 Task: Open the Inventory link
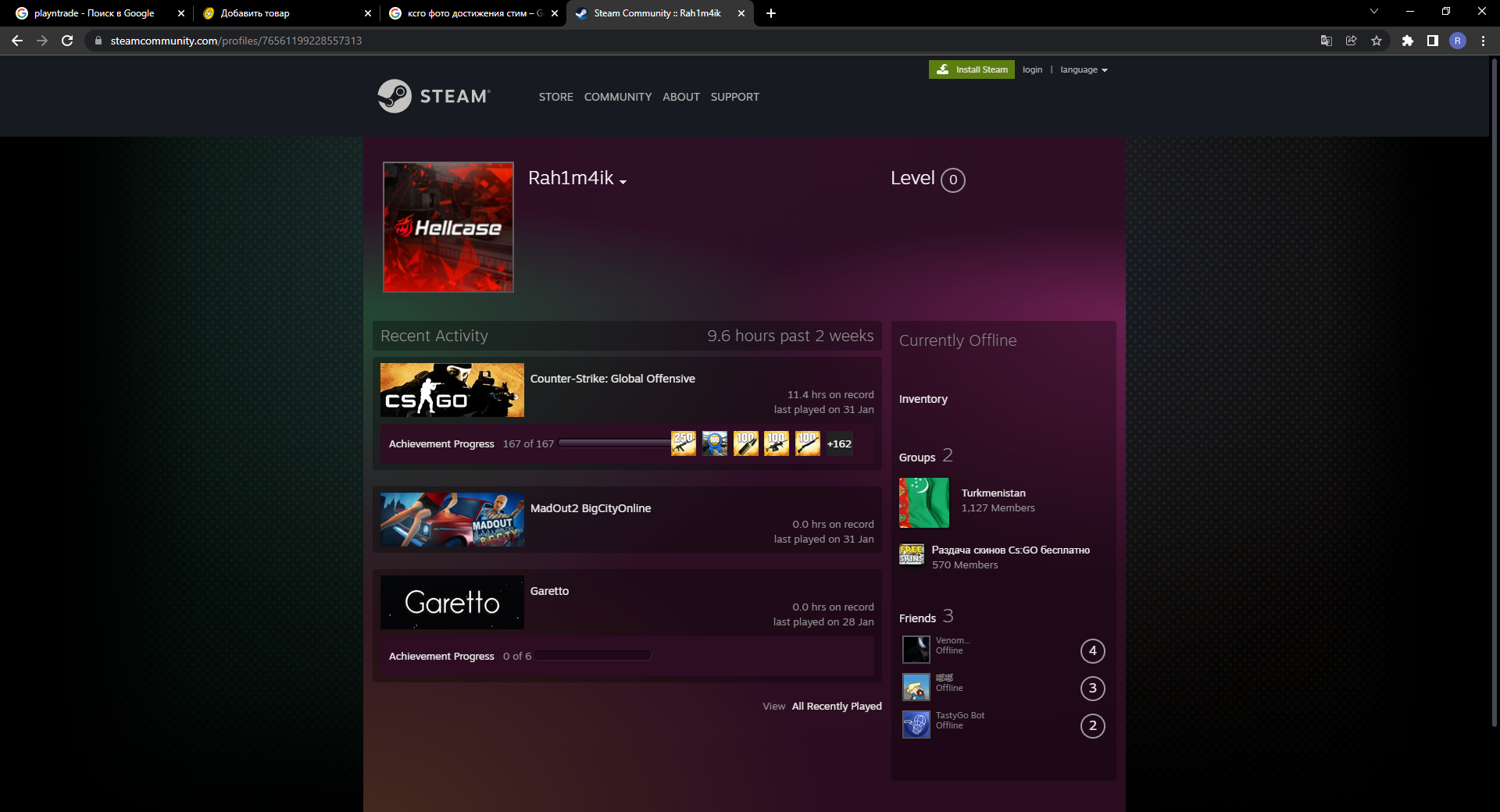click(923, 399)
